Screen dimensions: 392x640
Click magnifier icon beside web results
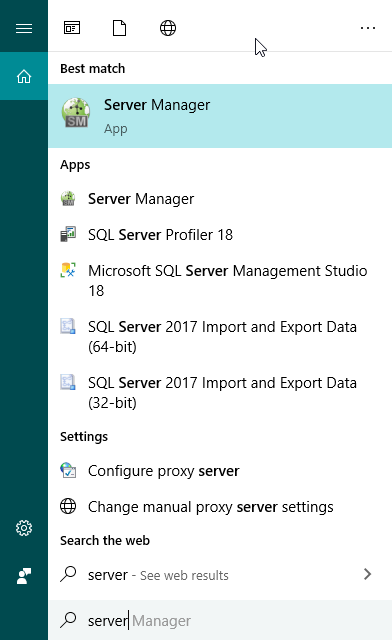(68, 573)
